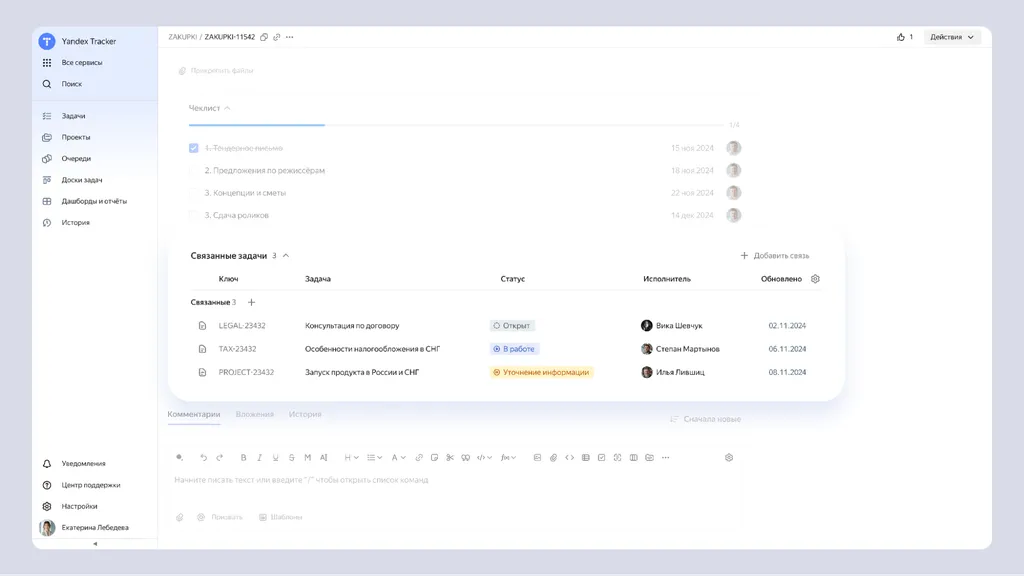
Task: Toggle bold formatting in comment editor
Action: click(x=244, y=458)
